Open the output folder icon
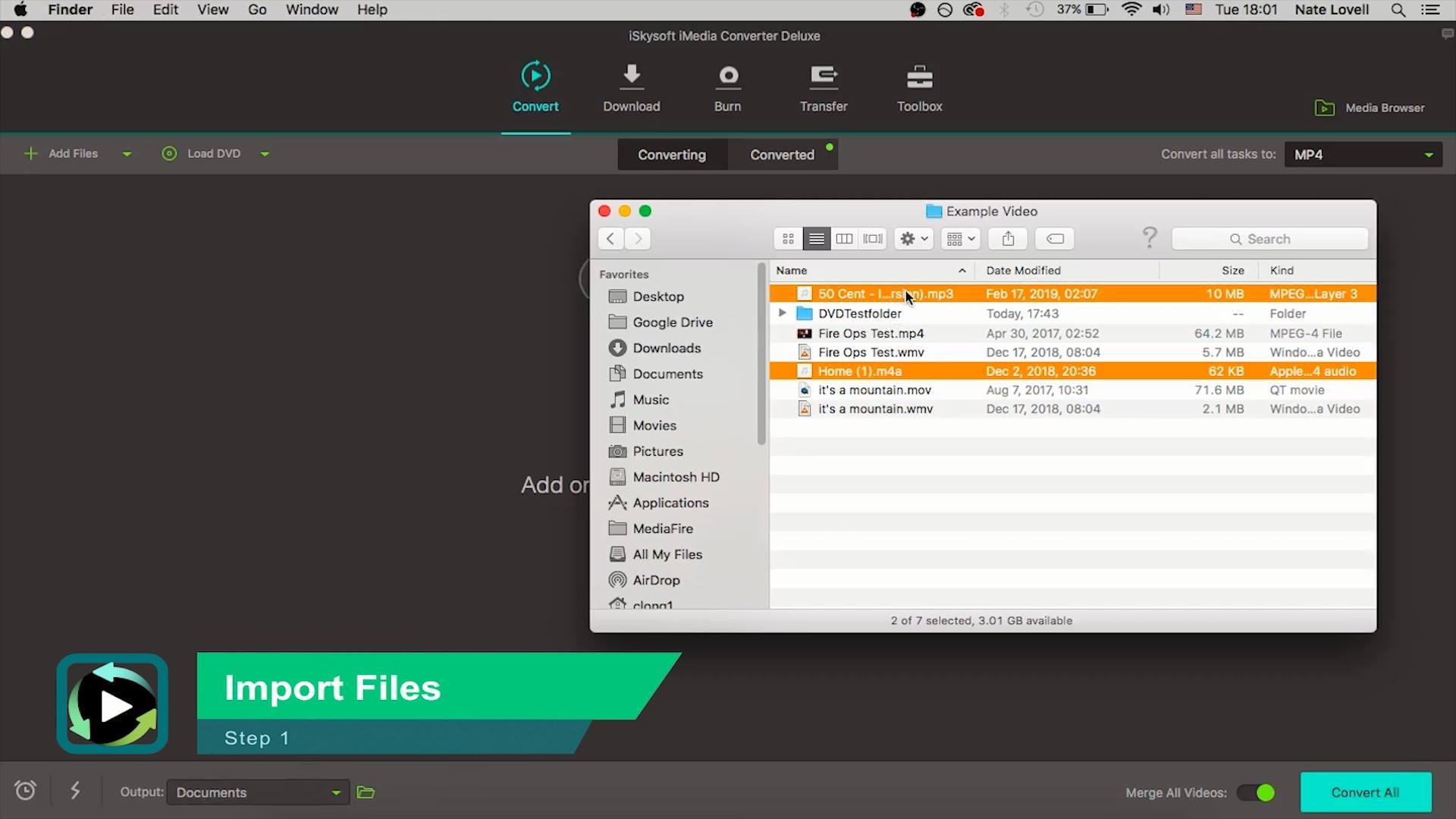The width and height of the screenshot is (1456, 819). tap(366, 792)
